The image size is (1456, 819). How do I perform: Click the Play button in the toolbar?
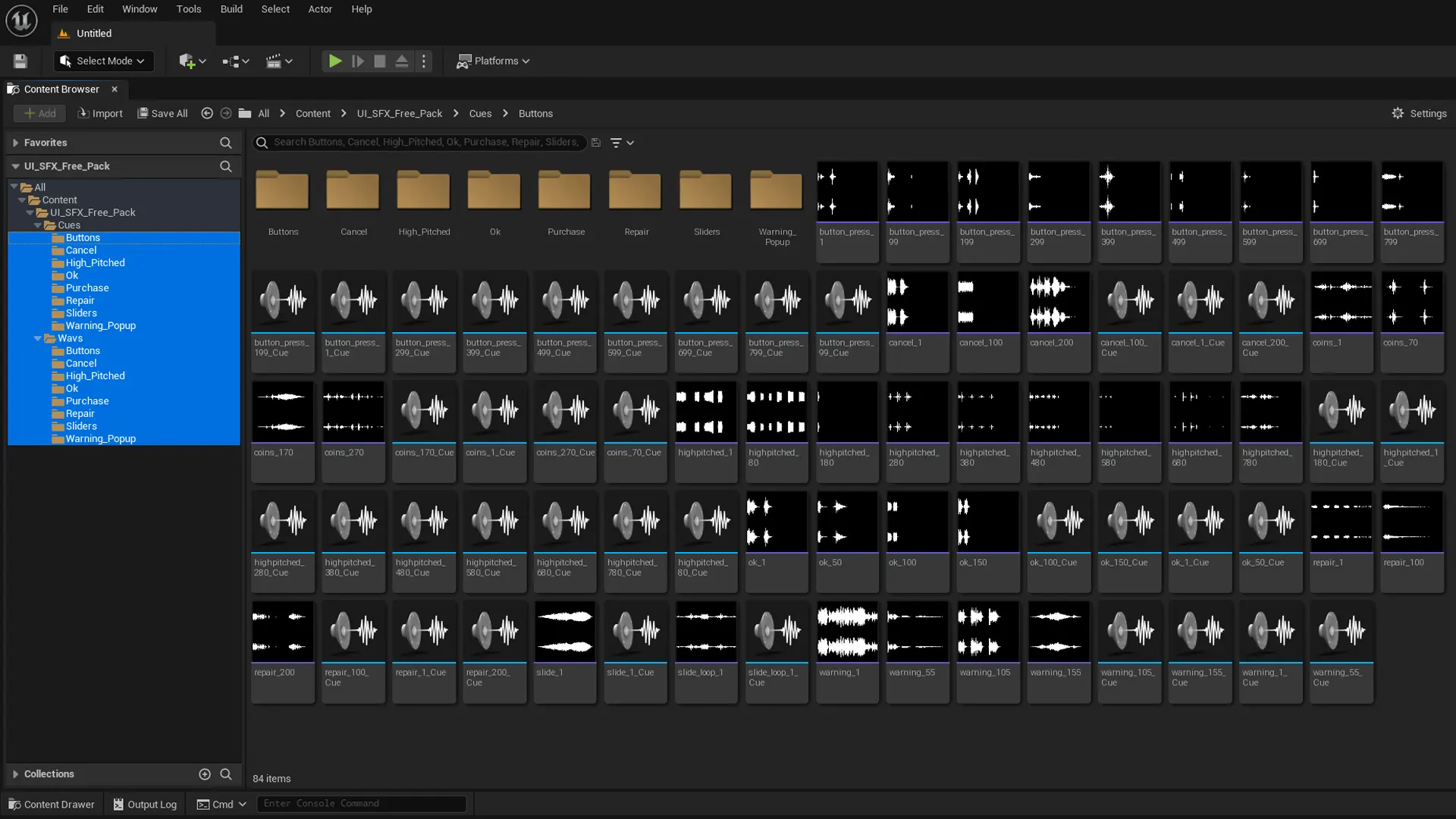click(x=334, y=61)
